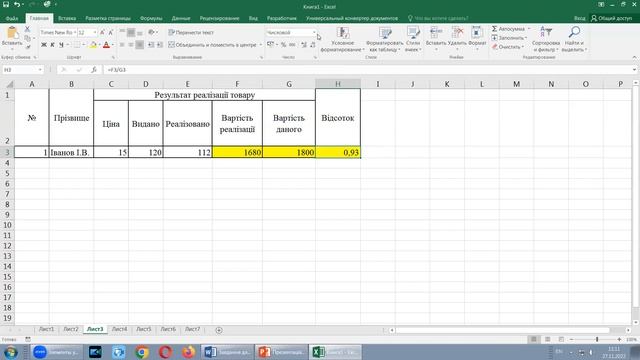640x360 pixels.
Task: Open Conditional Formatting (Условное форматирование)
Action: [342, 39]
